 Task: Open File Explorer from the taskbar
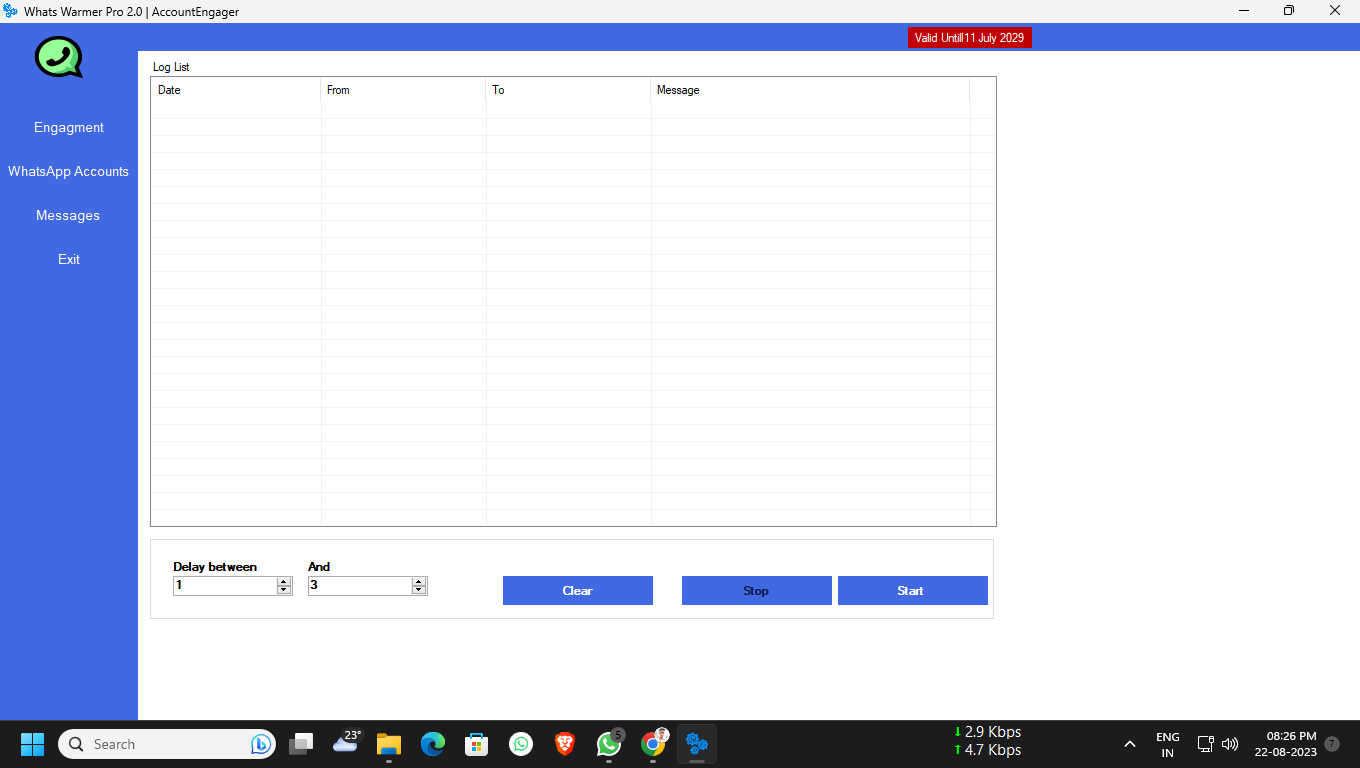(x=389, y=744)
